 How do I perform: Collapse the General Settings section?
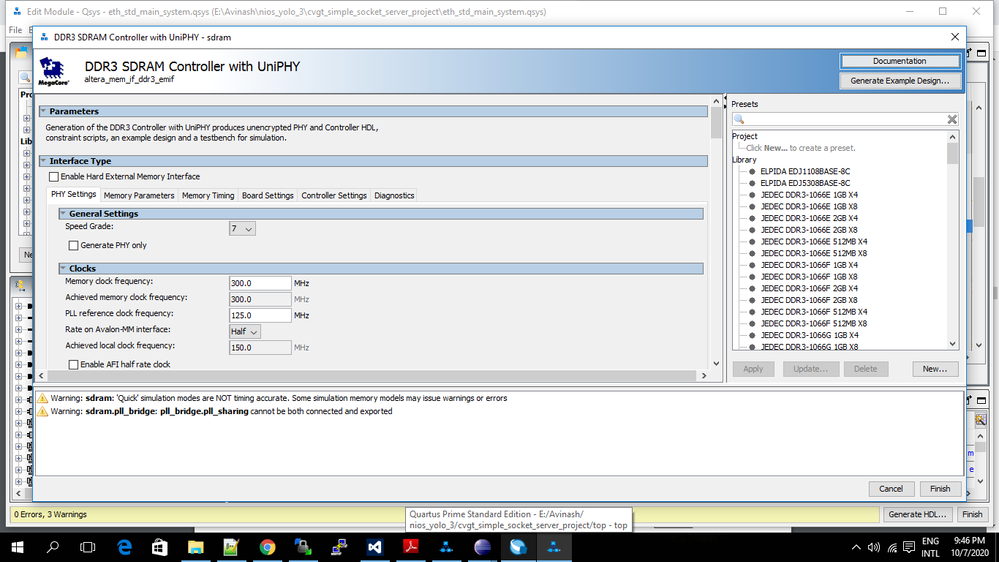tap(63, 214)
